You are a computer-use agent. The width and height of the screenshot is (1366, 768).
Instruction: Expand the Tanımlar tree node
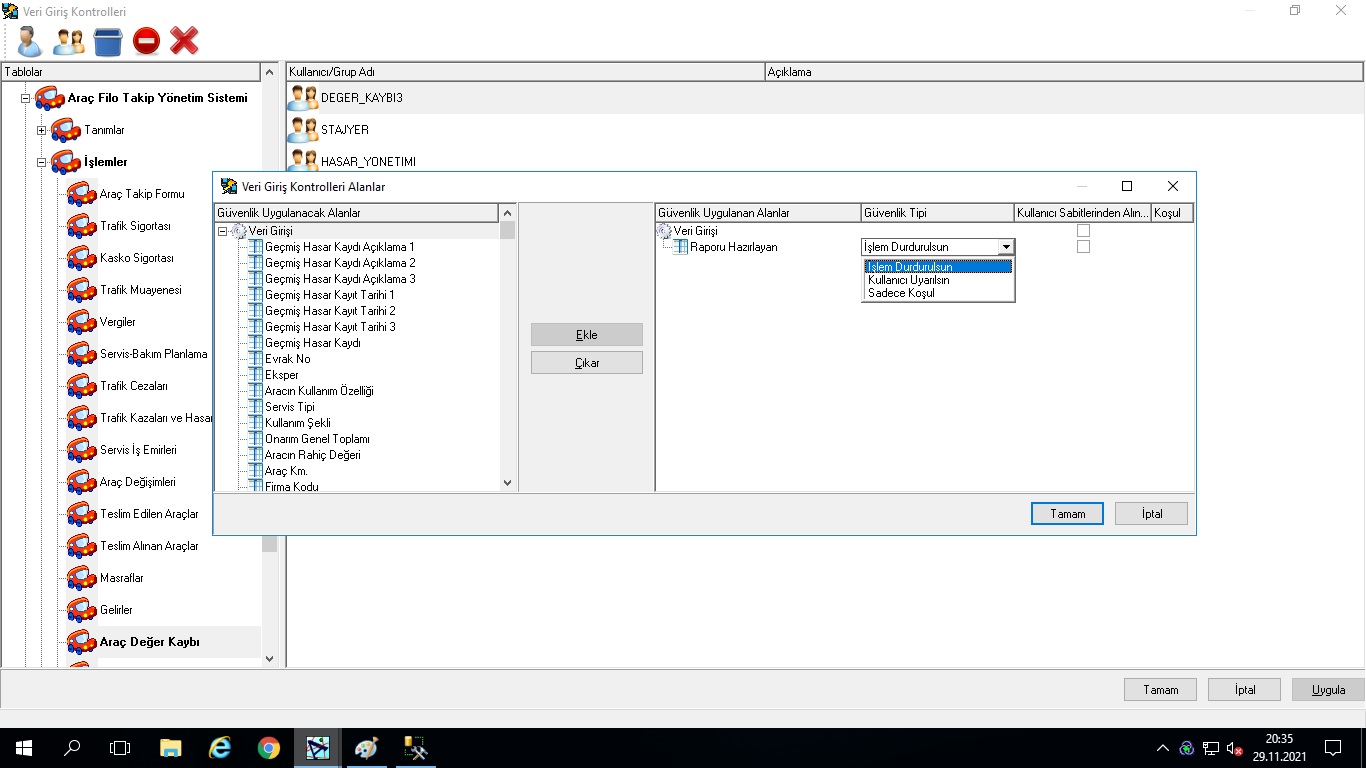pyautogui.click(x=42, y=130)
